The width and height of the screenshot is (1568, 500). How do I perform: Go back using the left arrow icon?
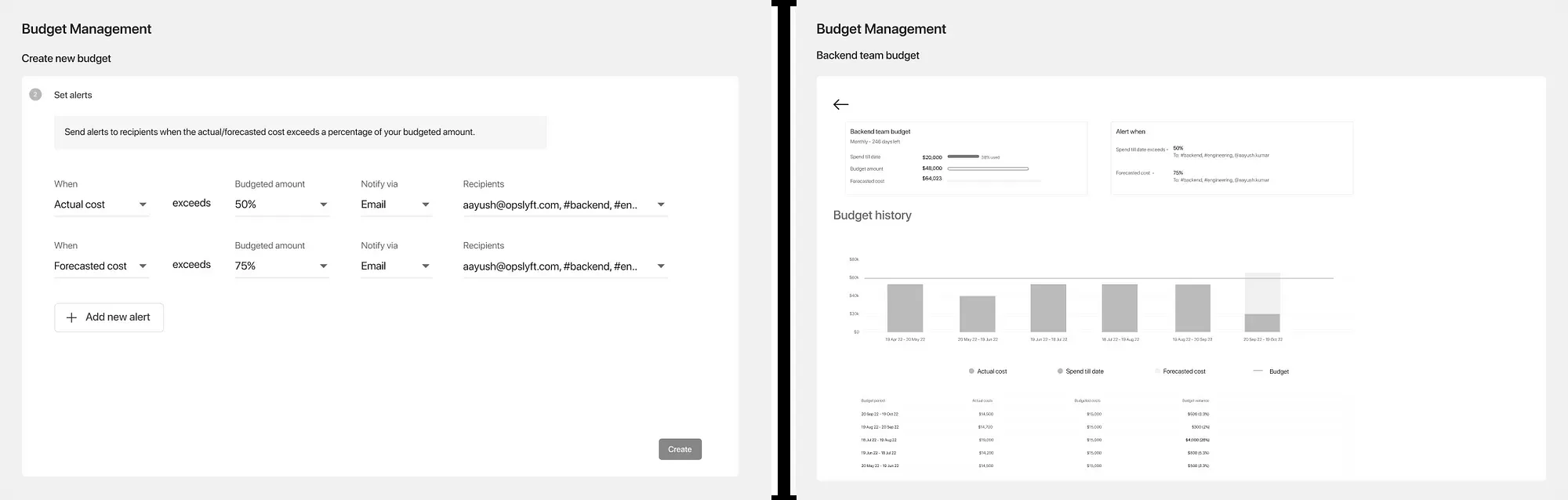click(x=840, y=104)
